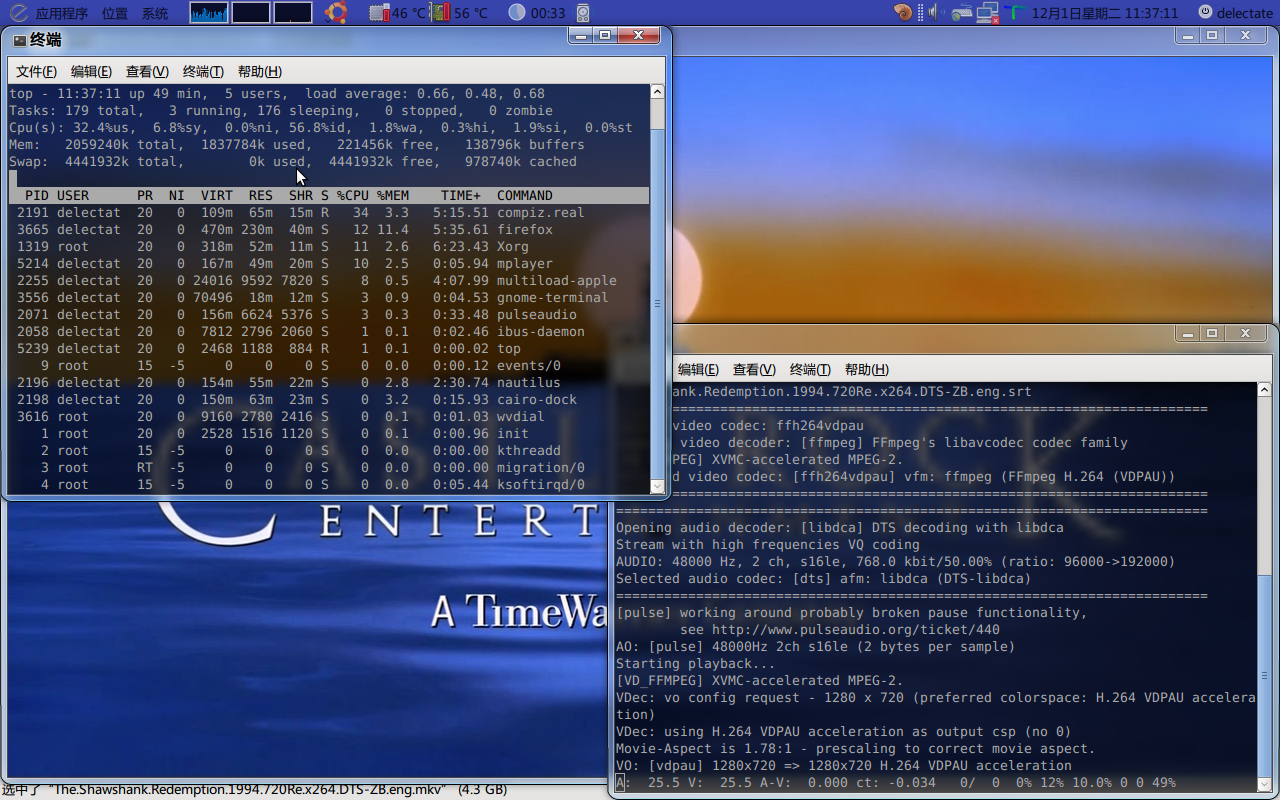This screenshot has width=1280, height=800.
Task: Click the scroll-up arrow of the lower terminal
Action: (1265, 389)
